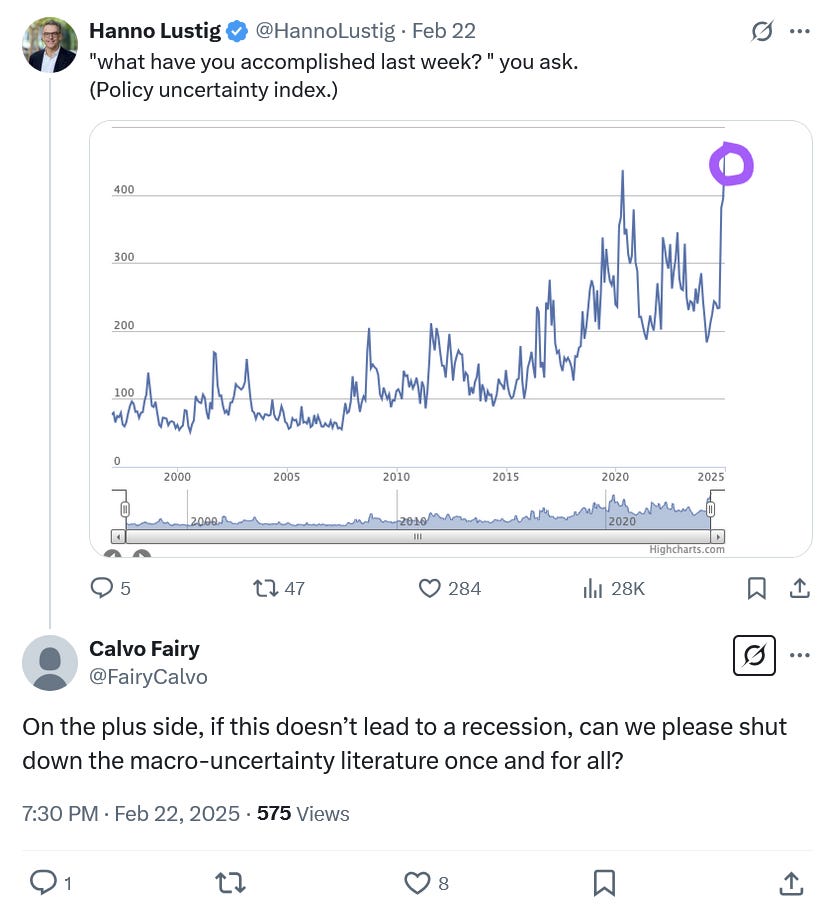View analytics showing 28K views
This screenshot has width=834, height=912.
(x=593, y=589)
